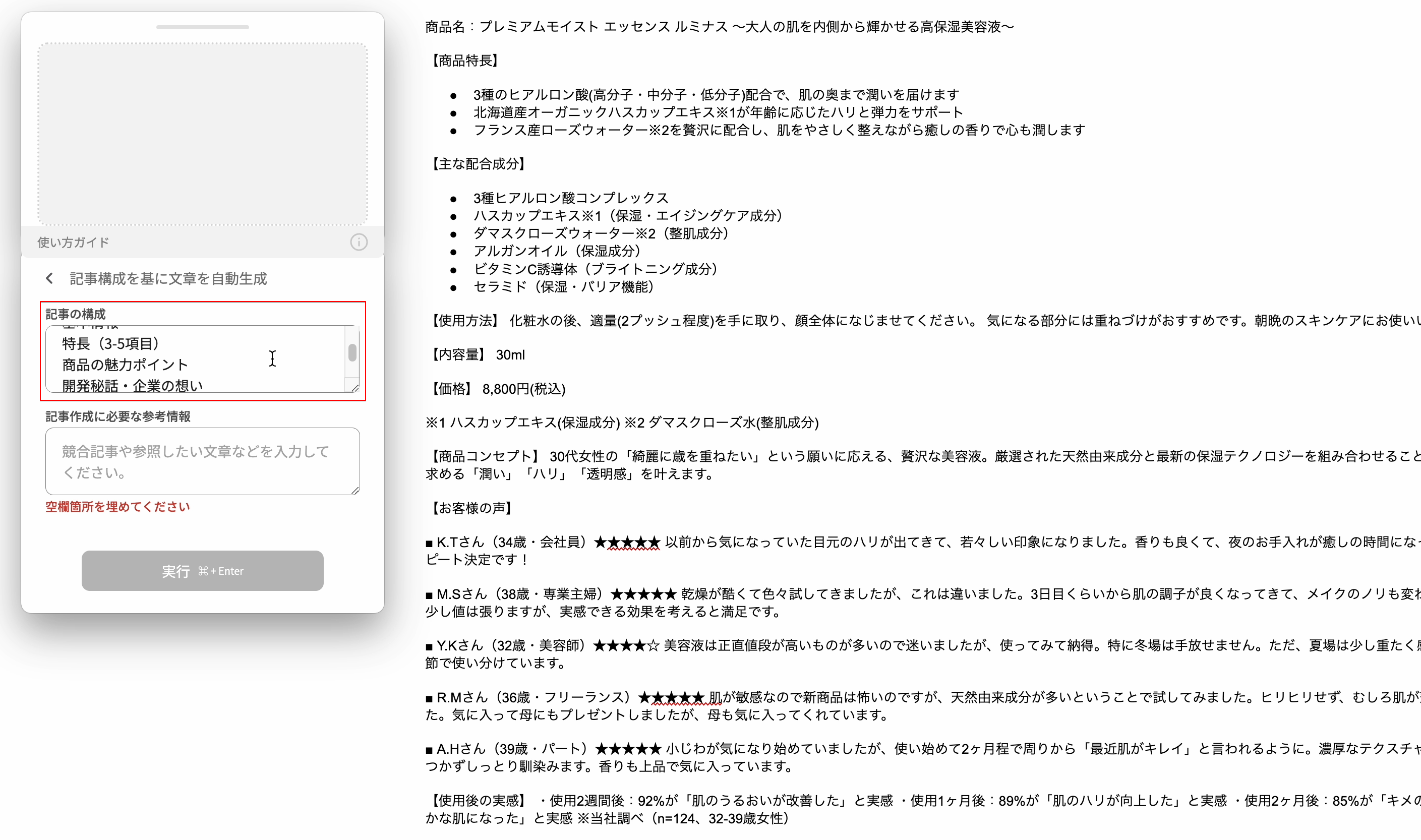The height and width of the screenshot is (840, 1421).
Task: Click the bullet 3種ヒアルロン酸コンプレックス
Action: point(571,198)
